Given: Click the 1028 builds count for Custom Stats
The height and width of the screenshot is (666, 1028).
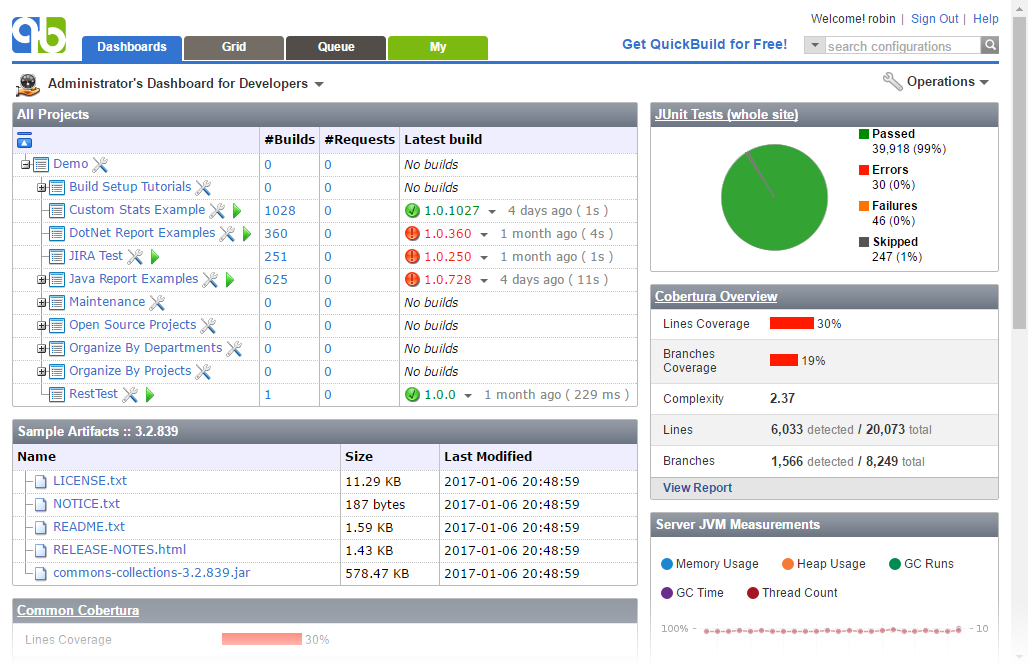Looking at the screenshot, I should click(280, 210).
